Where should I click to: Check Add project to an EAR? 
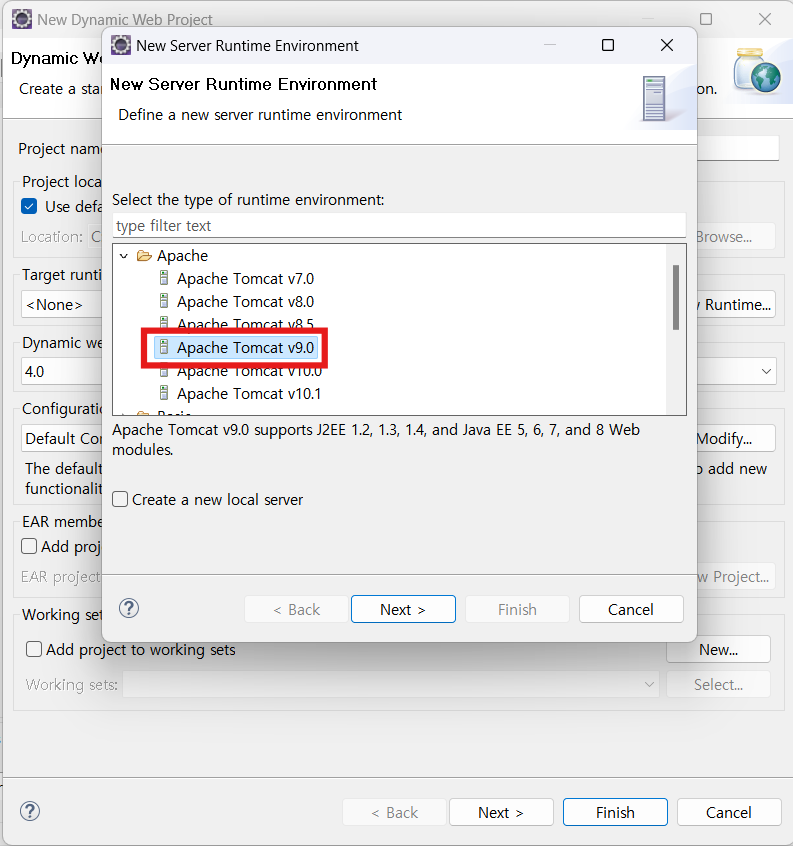pos(29,546)
